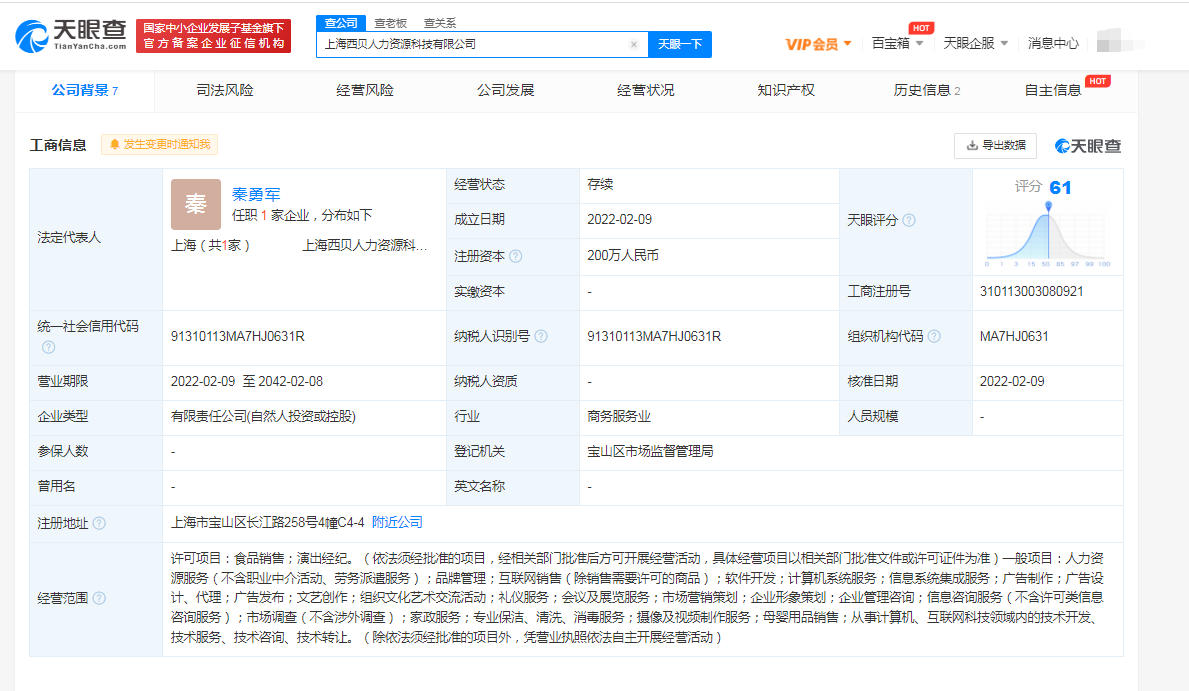The width and height of the screenshot is (1189, 691).
Task: Click the 200万人民币 registered capital value
Action: pyautogui.click(x=623, y=256)
